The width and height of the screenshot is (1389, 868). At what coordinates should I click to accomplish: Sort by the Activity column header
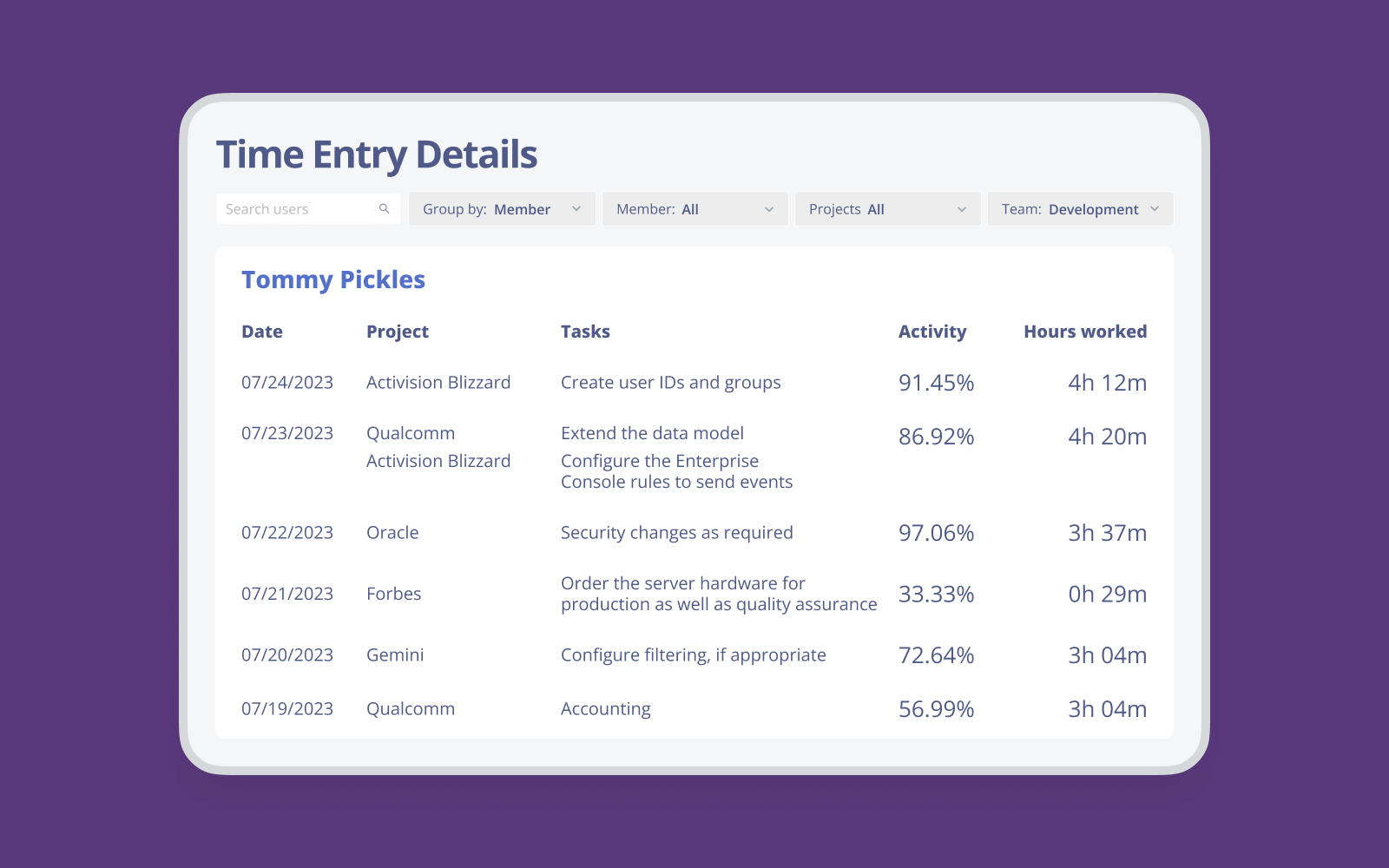932,332
